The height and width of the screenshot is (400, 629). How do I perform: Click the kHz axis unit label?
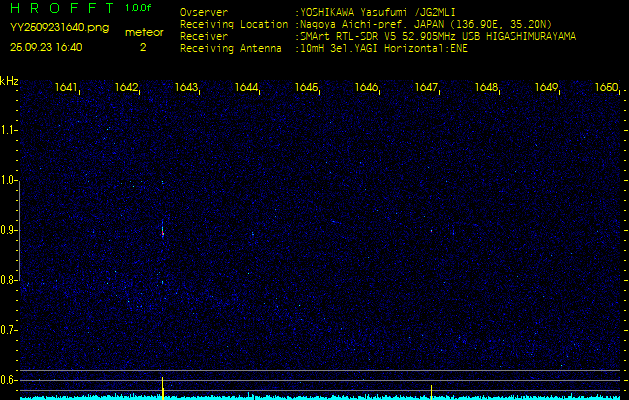9,81
